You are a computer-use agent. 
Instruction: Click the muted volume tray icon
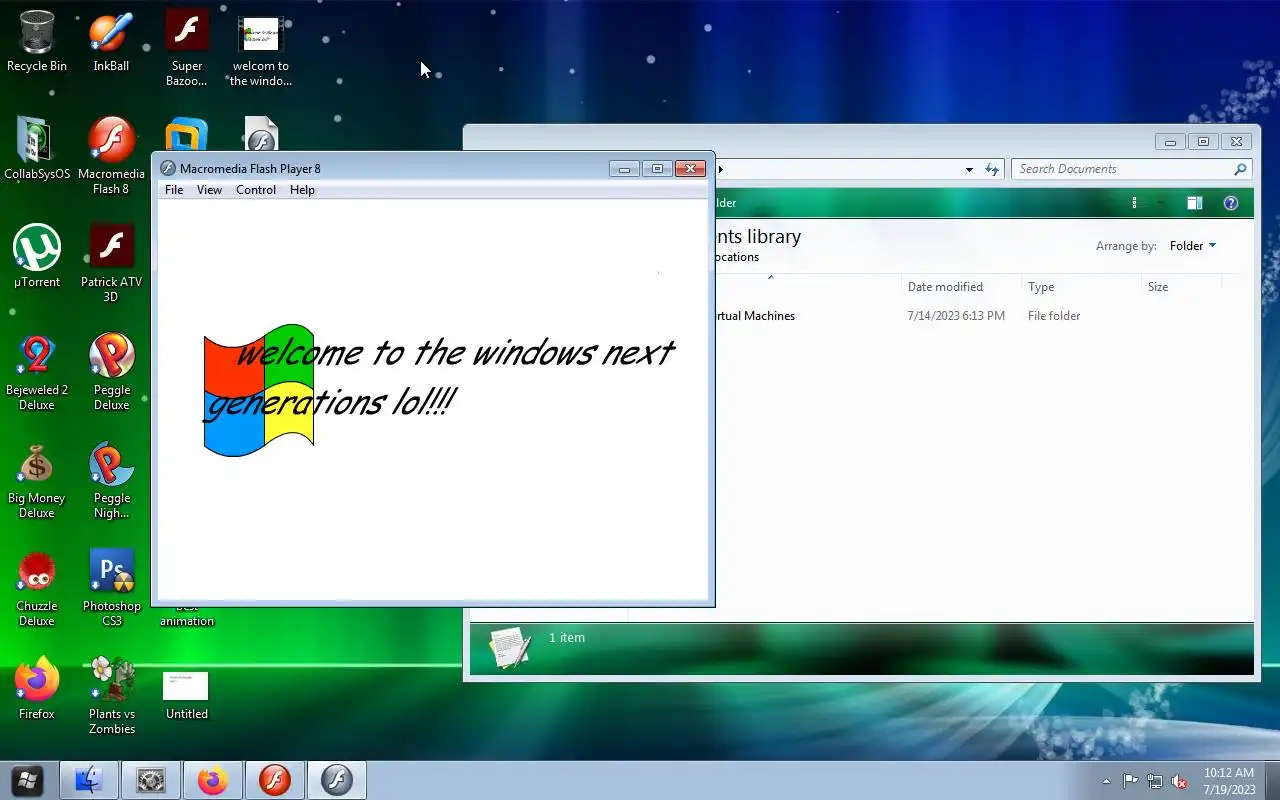pyautogui.click(x=1180, y=781)
